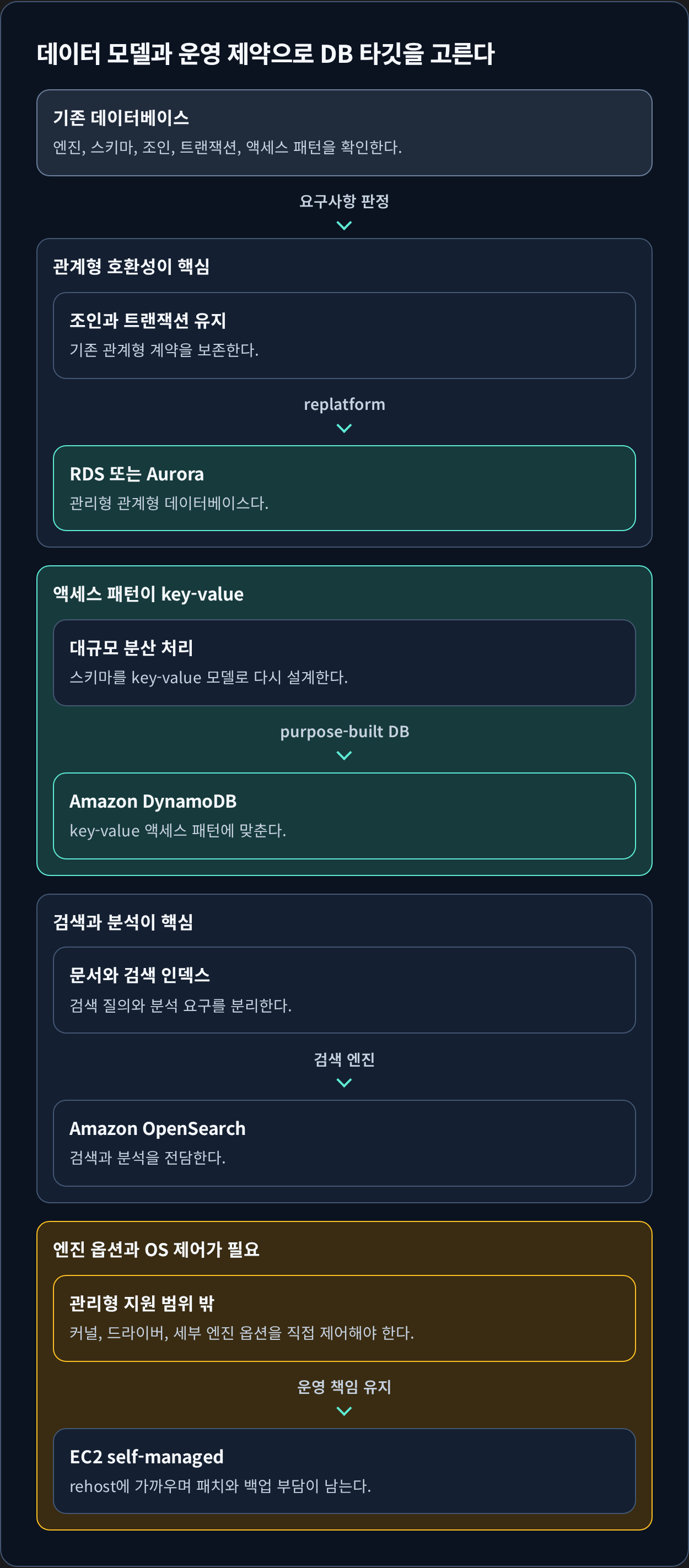Click the 액세스 패턴이 key-value heading

click(148, 594)
